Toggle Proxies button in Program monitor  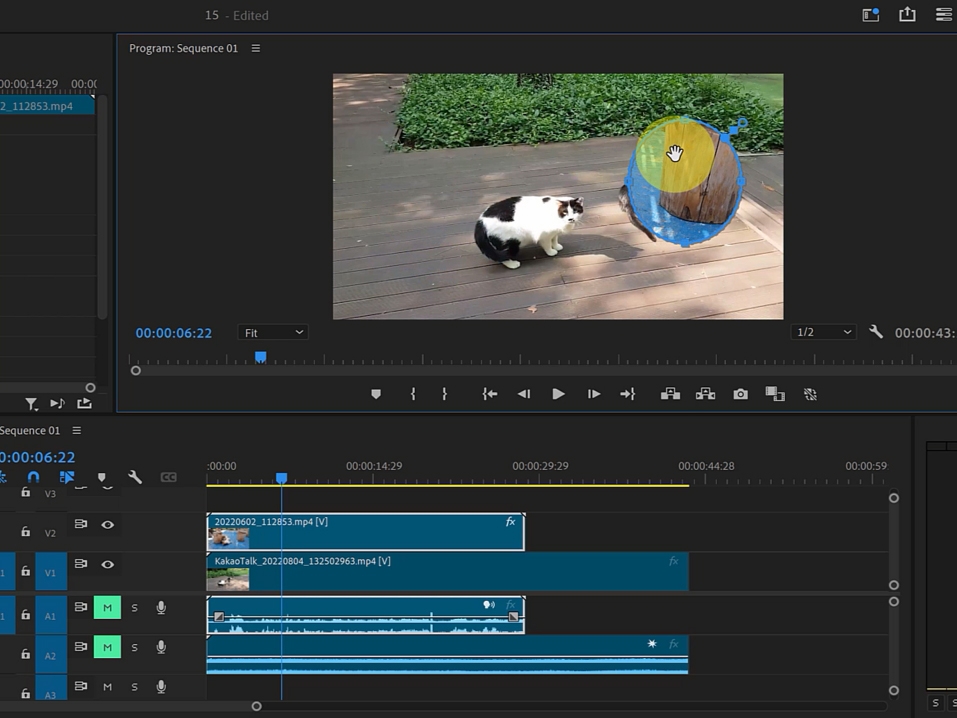click(810, 394)
